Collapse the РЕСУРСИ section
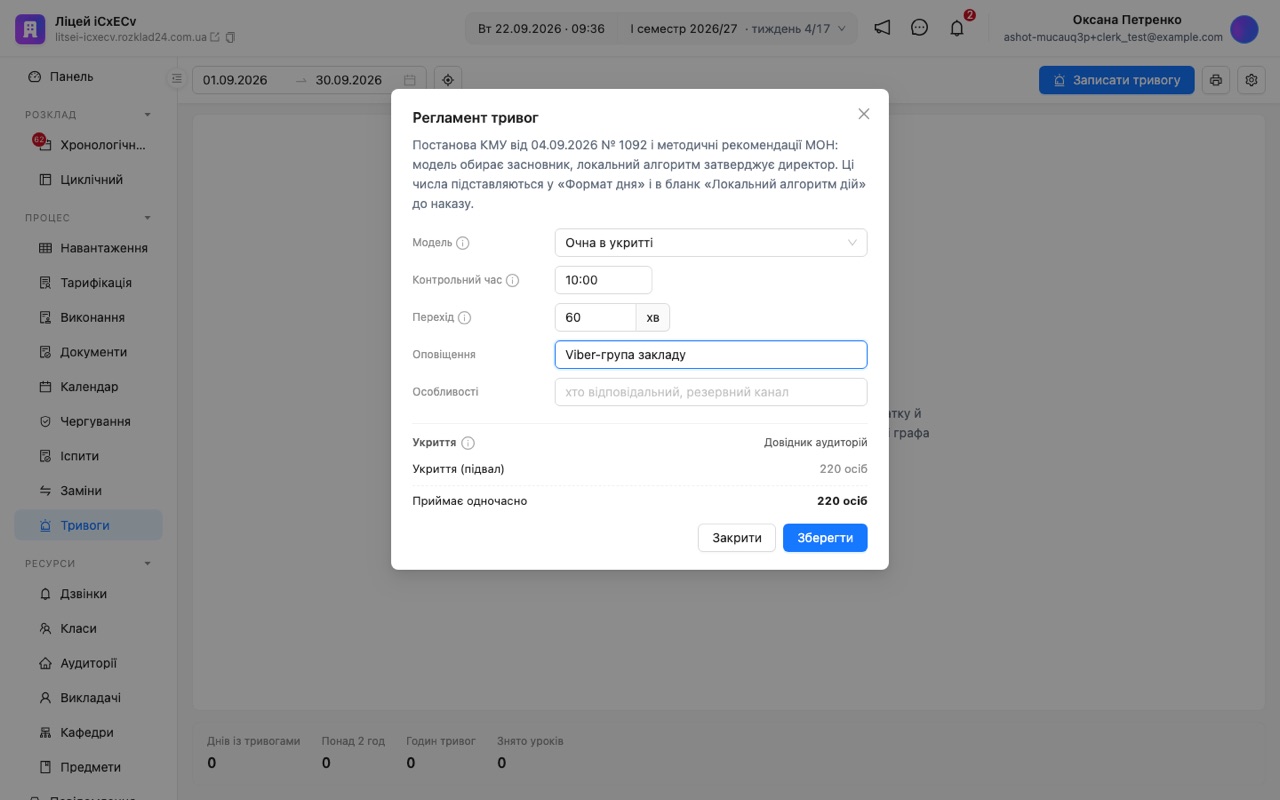Viewport: 1280px width, 800px height. pos(148,564)
